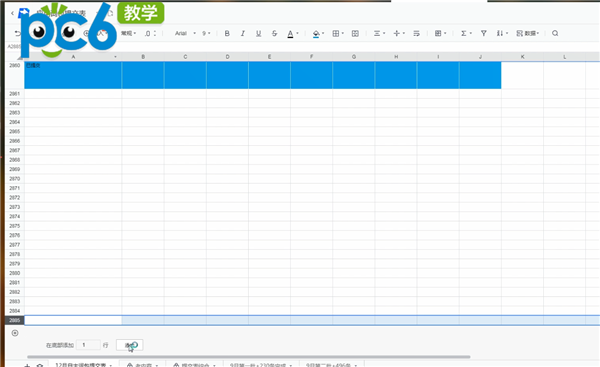The height and width of the screenshot is (367, 600).
Task: Open sort icon
Action: coord(500,33)
